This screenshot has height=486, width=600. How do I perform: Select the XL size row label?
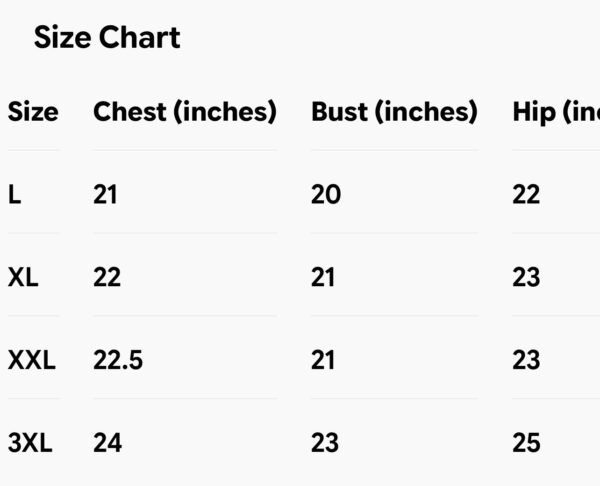[23, 277]
